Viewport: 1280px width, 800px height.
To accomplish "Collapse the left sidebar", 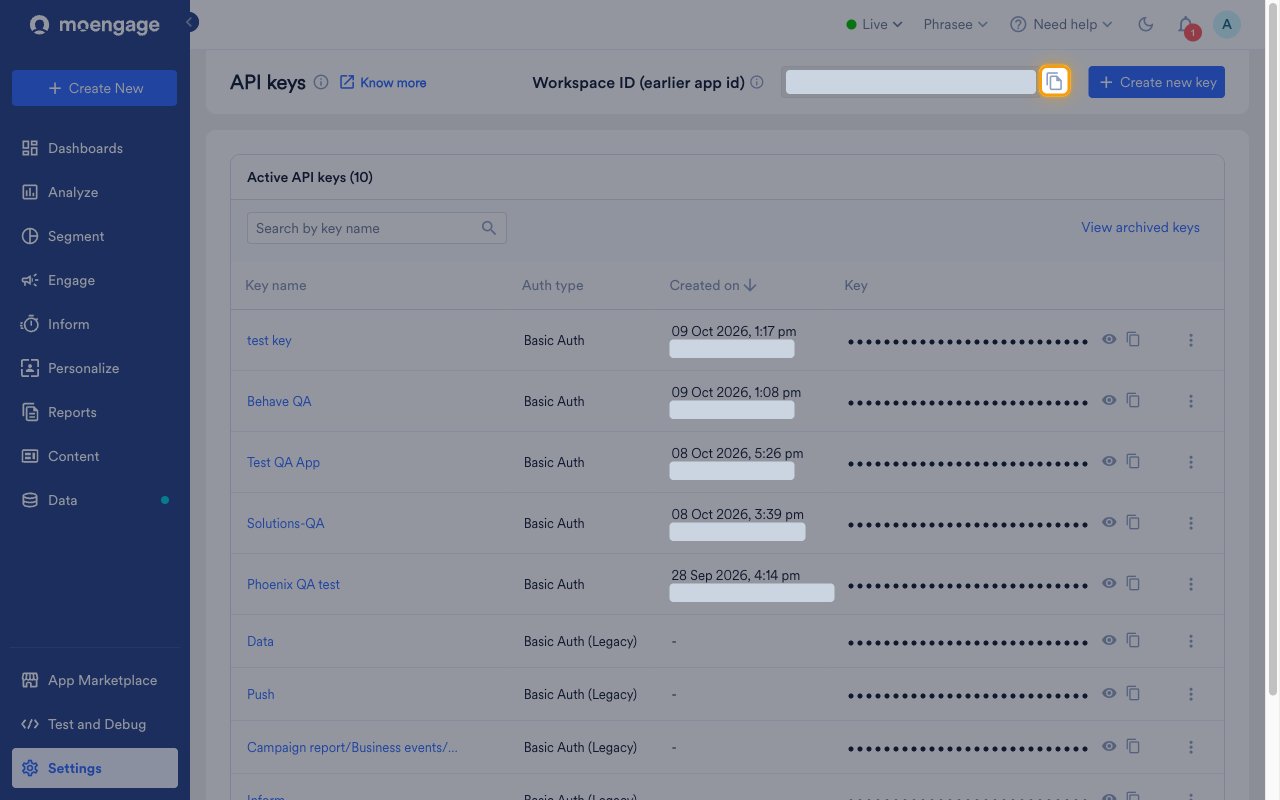I will 191,22.
